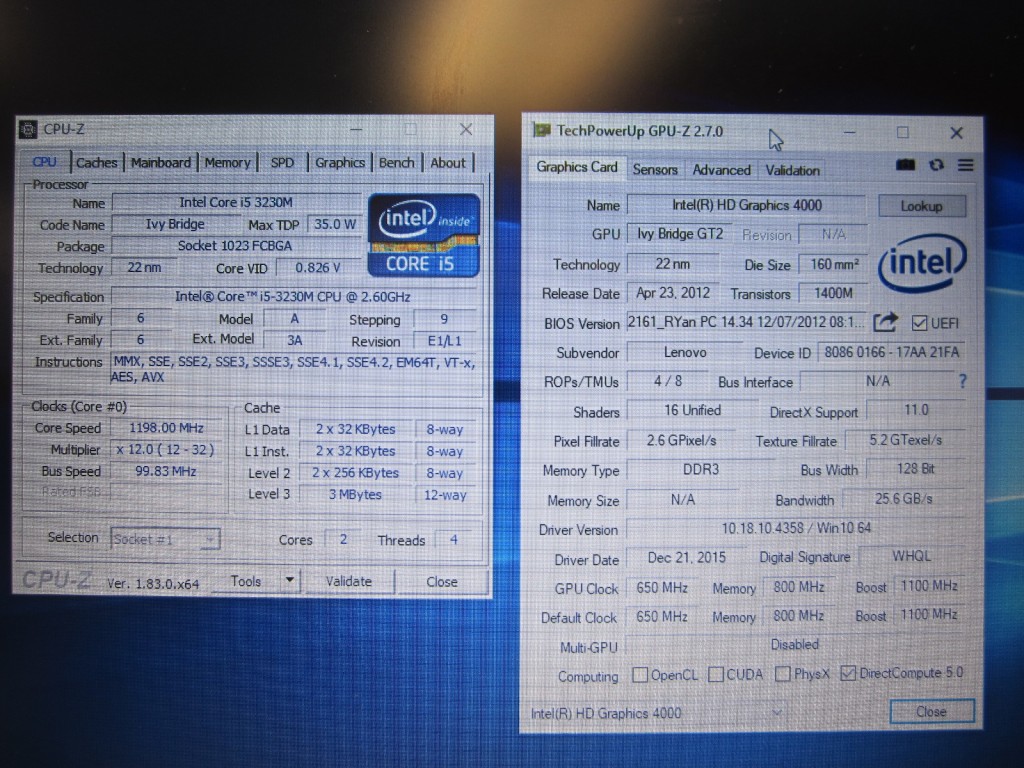The image size is (1024, 768).
Task: Click the Bus Speed value 99.83 MHz
Action: click(x=166, y=471)
